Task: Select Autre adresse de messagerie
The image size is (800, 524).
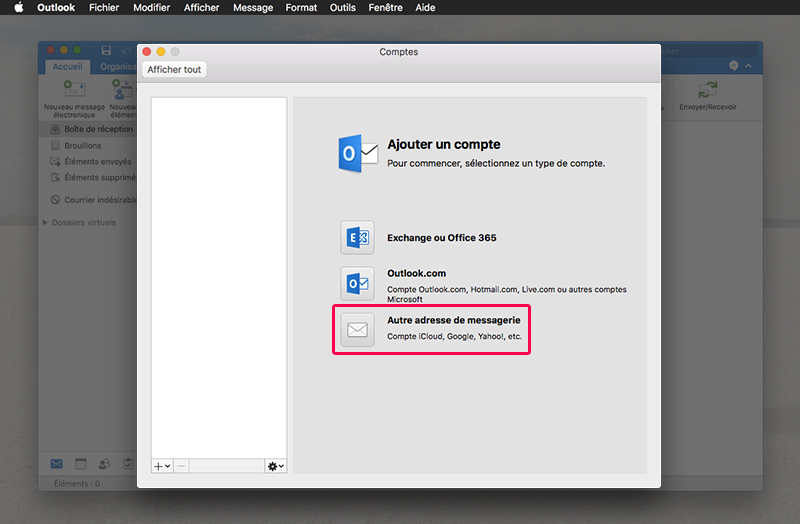Action: pyautogui.click(x=431, y=330)
